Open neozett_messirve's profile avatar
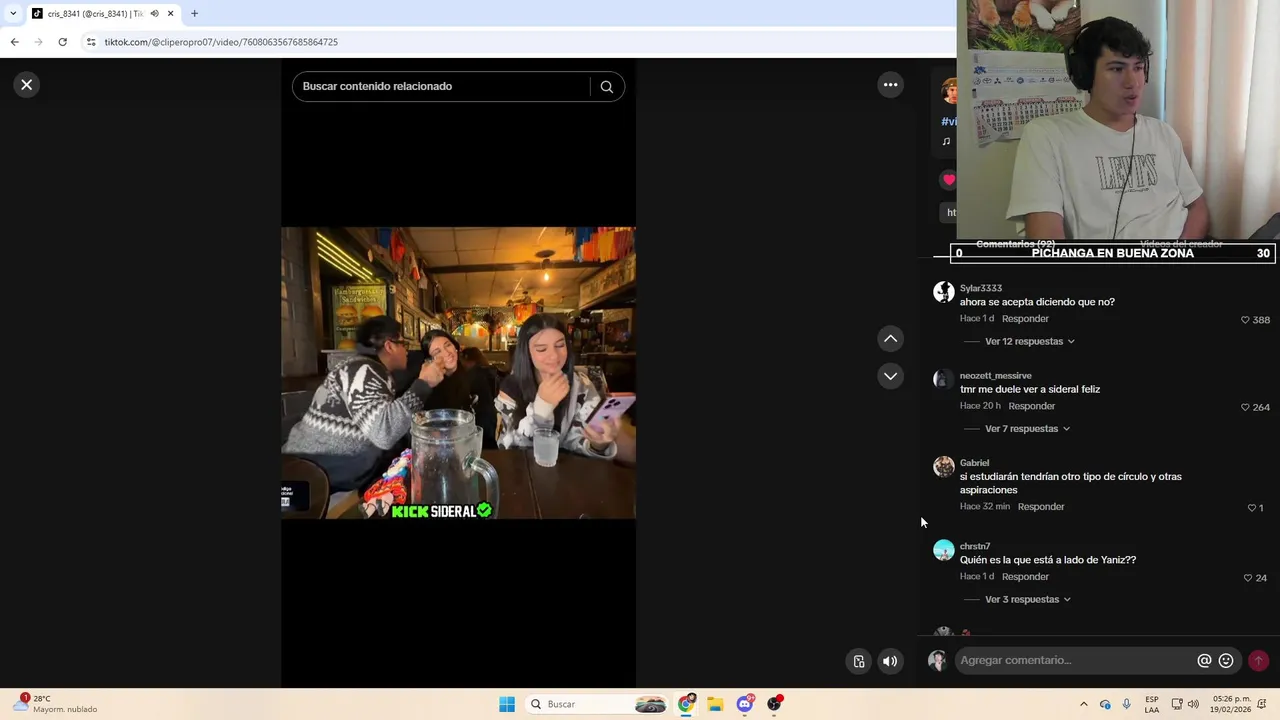The height and width of the screenshot is (720, 1280). coord(944,379)
